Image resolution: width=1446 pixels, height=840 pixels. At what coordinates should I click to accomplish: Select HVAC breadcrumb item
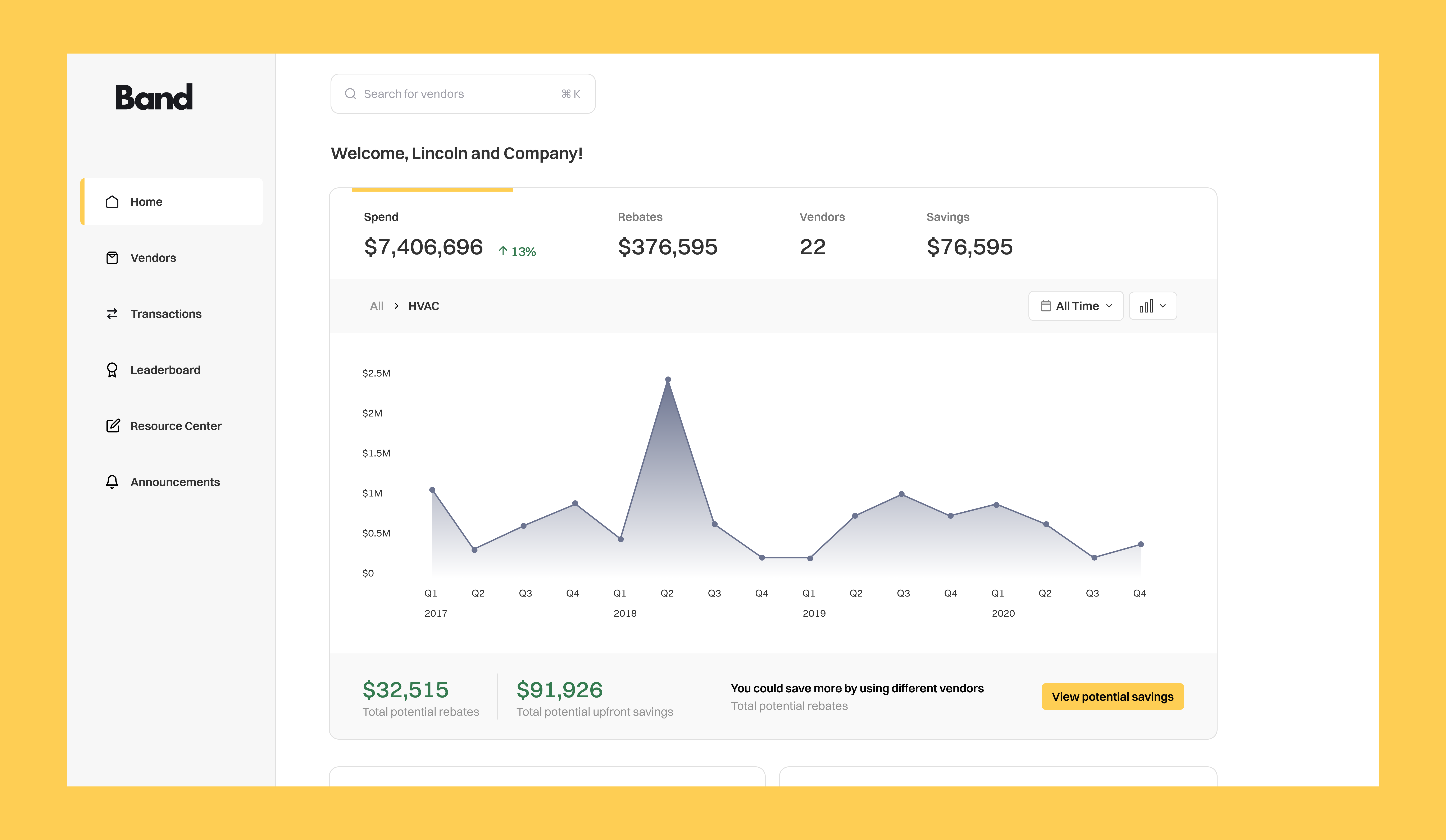[x=423, y=306]
